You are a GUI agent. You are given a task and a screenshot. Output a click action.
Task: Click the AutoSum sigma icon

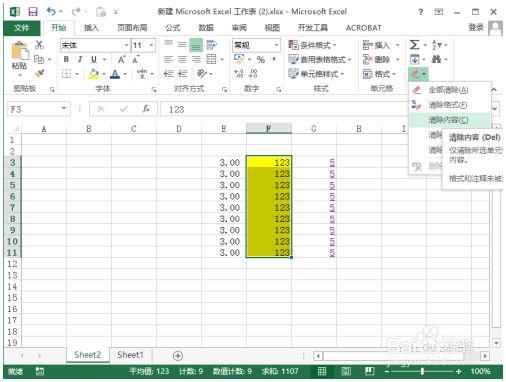click(414, 45)
